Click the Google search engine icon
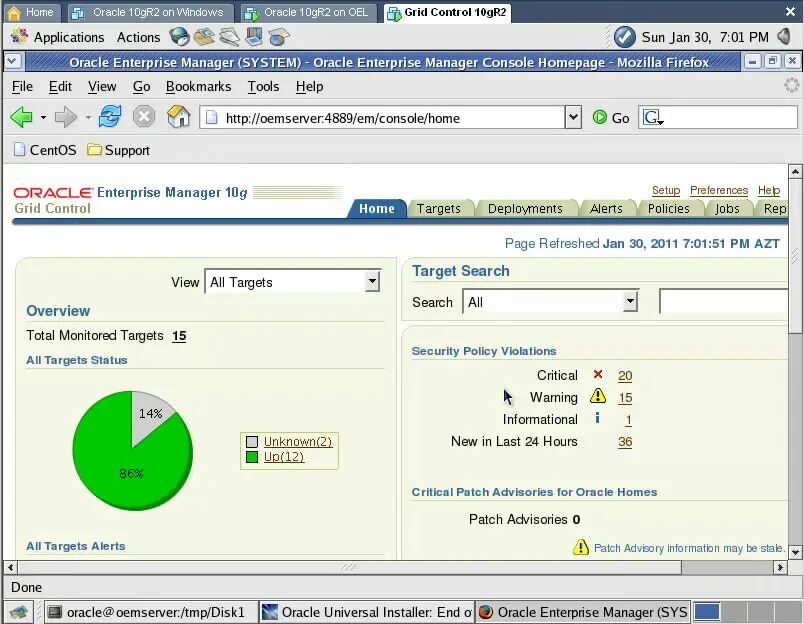 pos(653,118)
